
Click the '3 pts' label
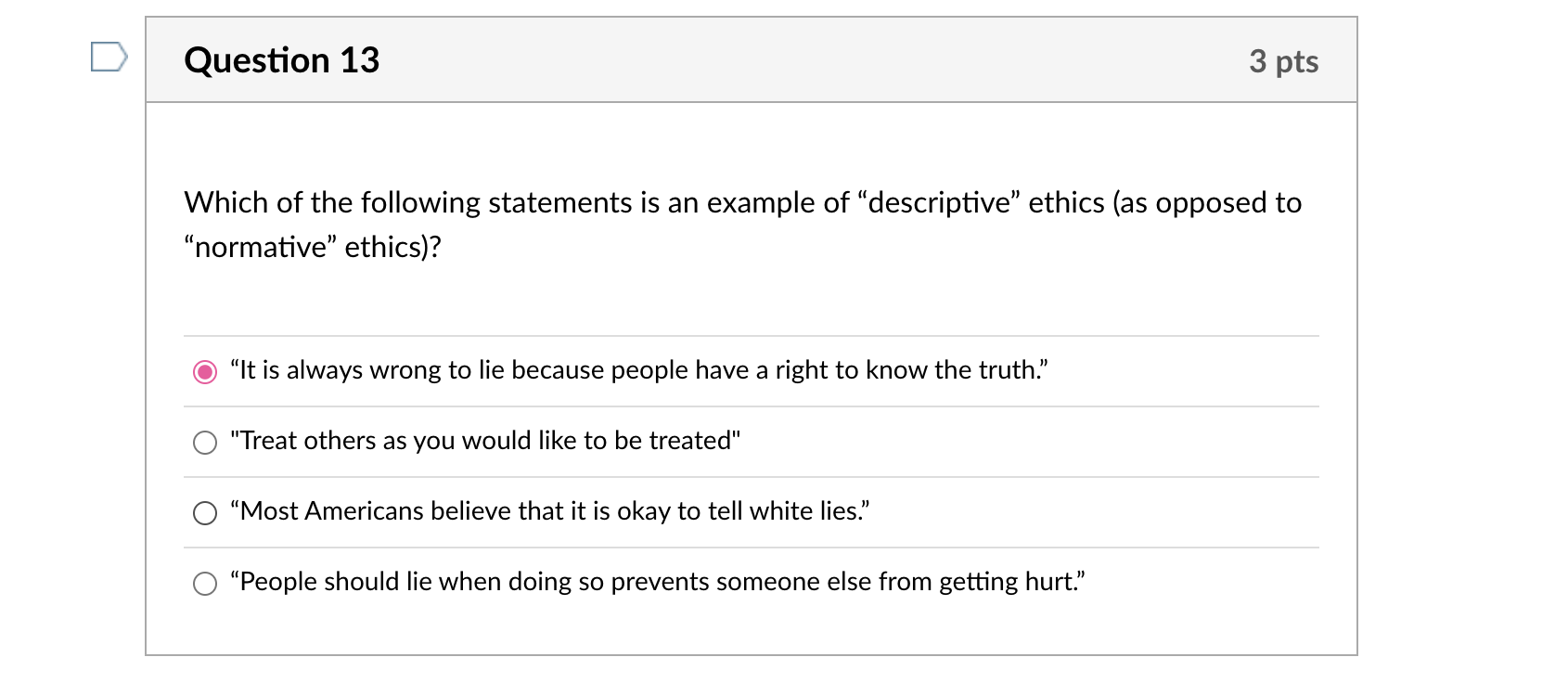pos(1285,60)
